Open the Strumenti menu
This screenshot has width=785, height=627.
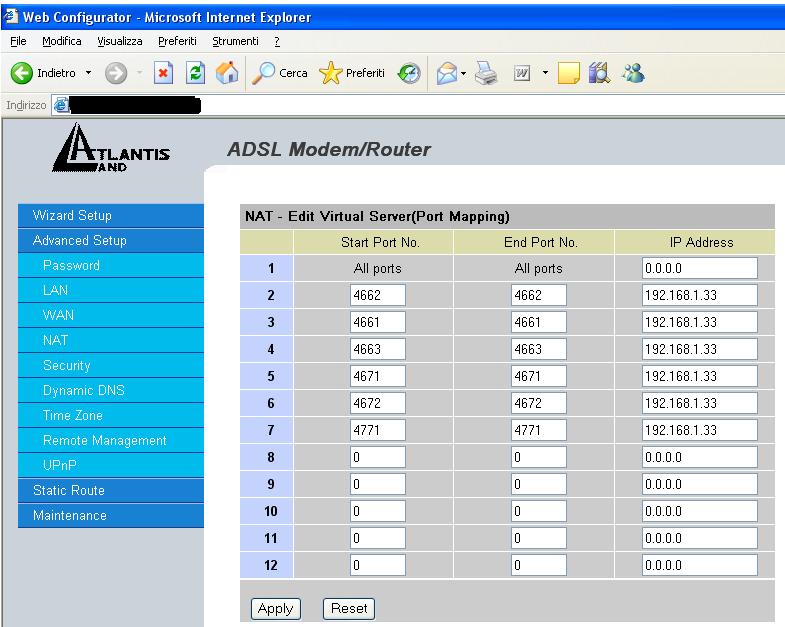click(235, 41)
